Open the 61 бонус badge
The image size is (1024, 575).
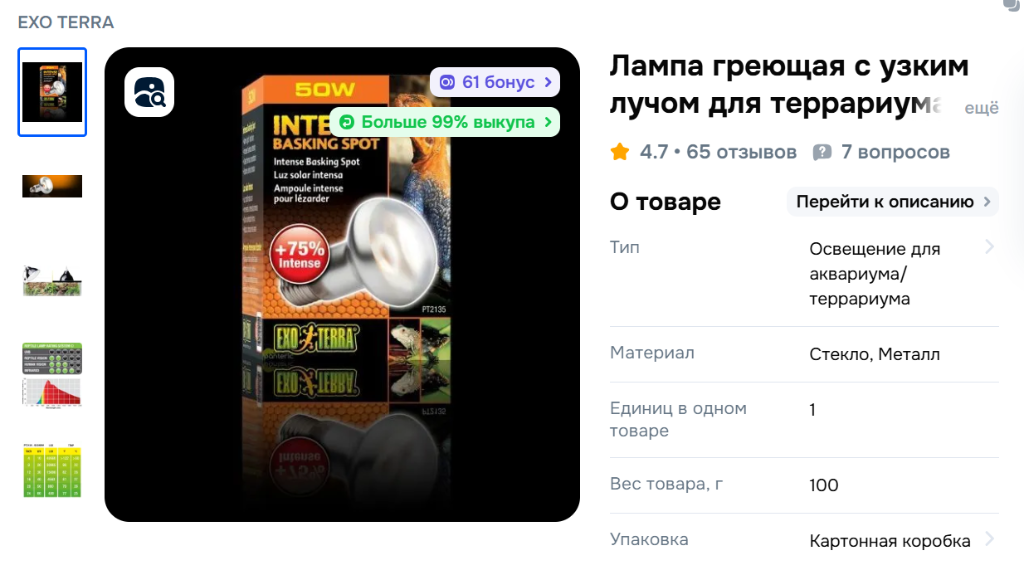[x=495, y=82]
